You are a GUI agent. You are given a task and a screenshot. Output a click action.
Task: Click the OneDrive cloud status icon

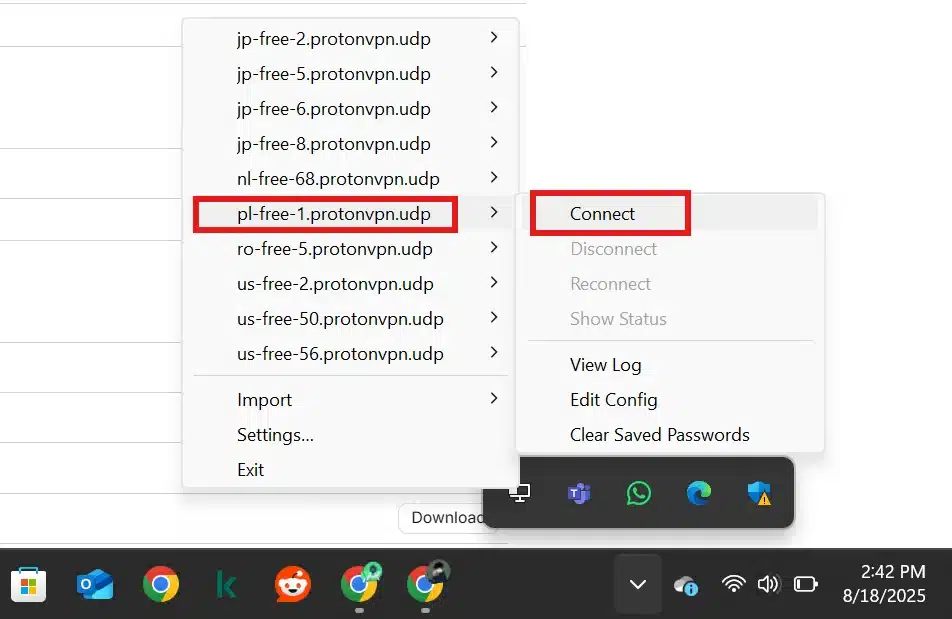pos(686,586)
